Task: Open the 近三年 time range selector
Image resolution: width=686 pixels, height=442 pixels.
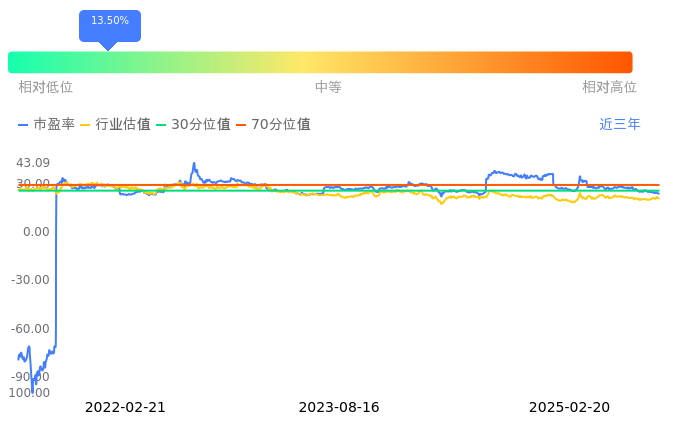Action: point(620,125)
